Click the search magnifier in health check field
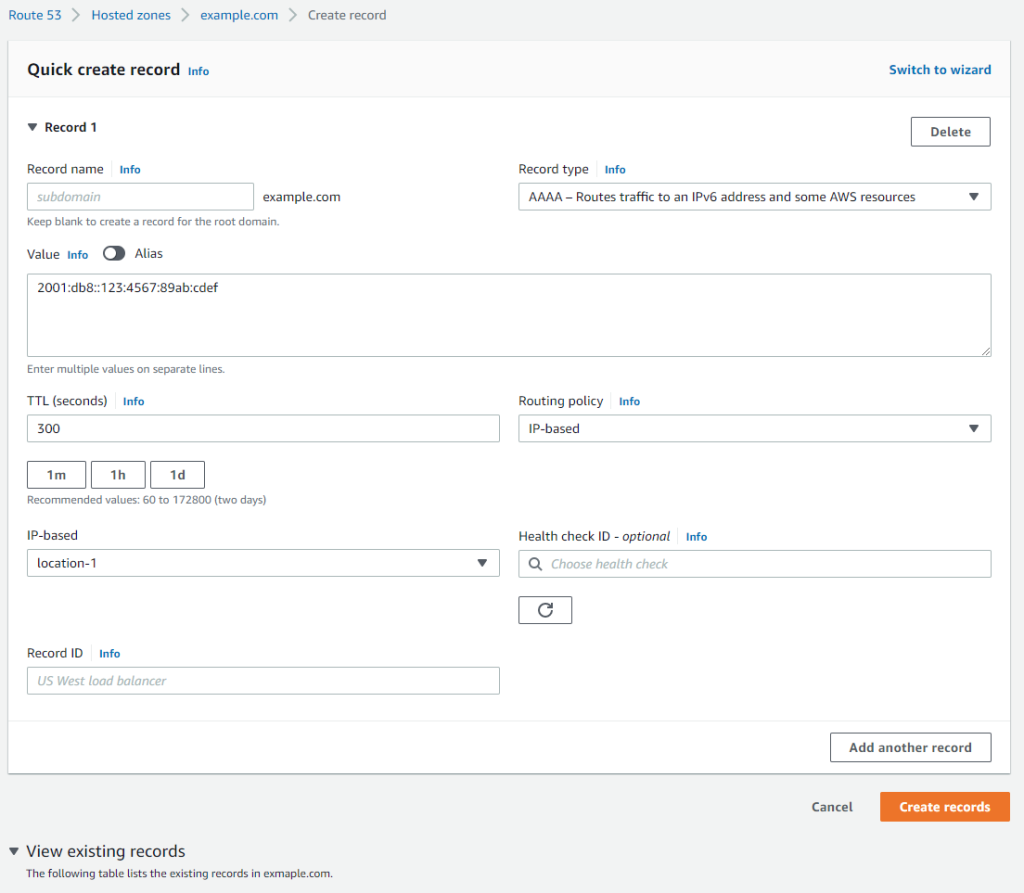Image resolution: width=1024 pixels, height=893 pixels. [x=535, y=563]
